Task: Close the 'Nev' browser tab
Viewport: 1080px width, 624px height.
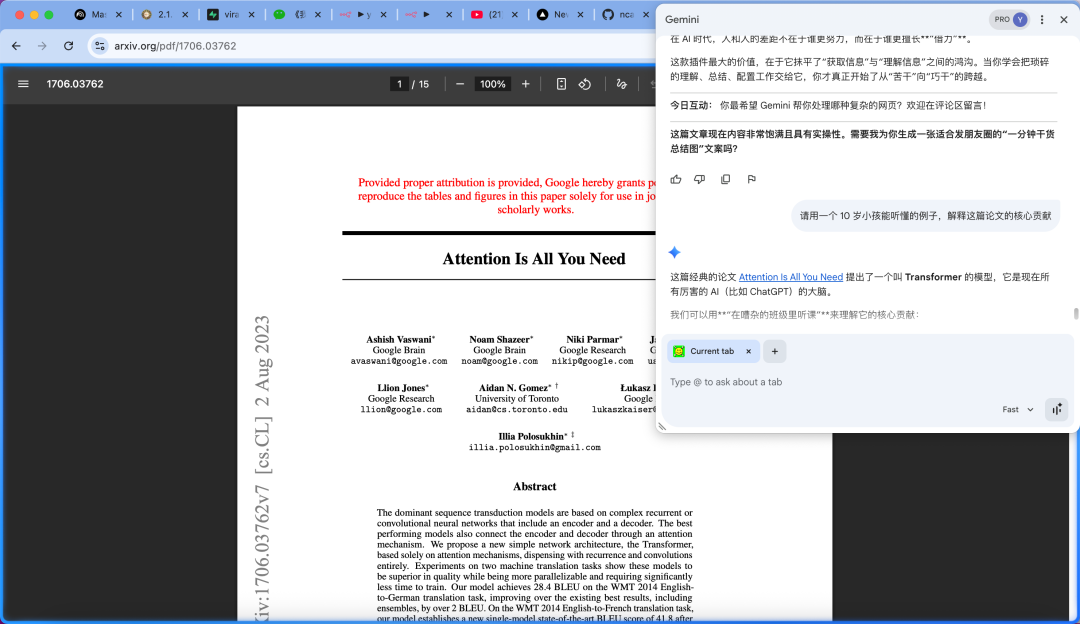Action: 581,14
